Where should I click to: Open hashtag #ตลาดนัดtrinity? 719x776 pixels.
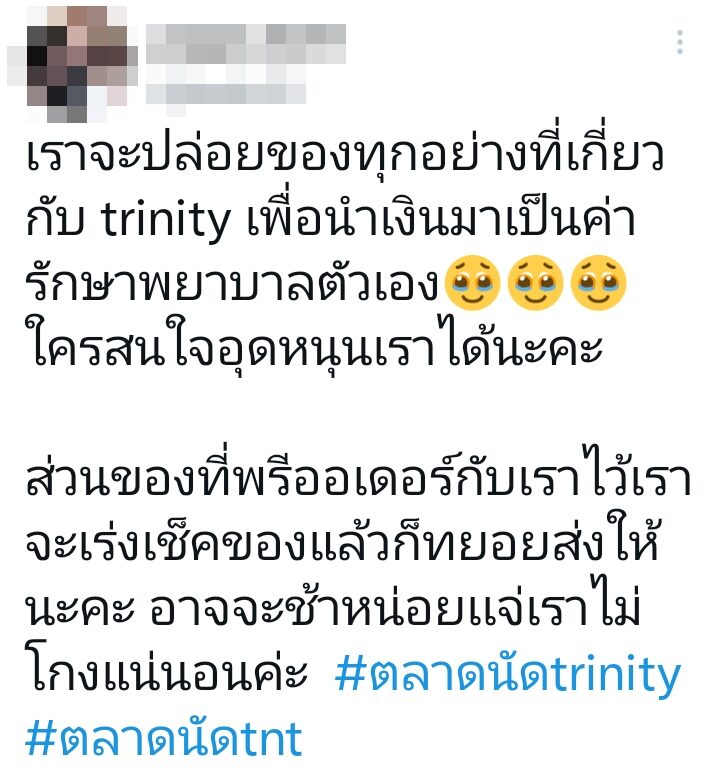pyautogui.click(x=508, y=674)
